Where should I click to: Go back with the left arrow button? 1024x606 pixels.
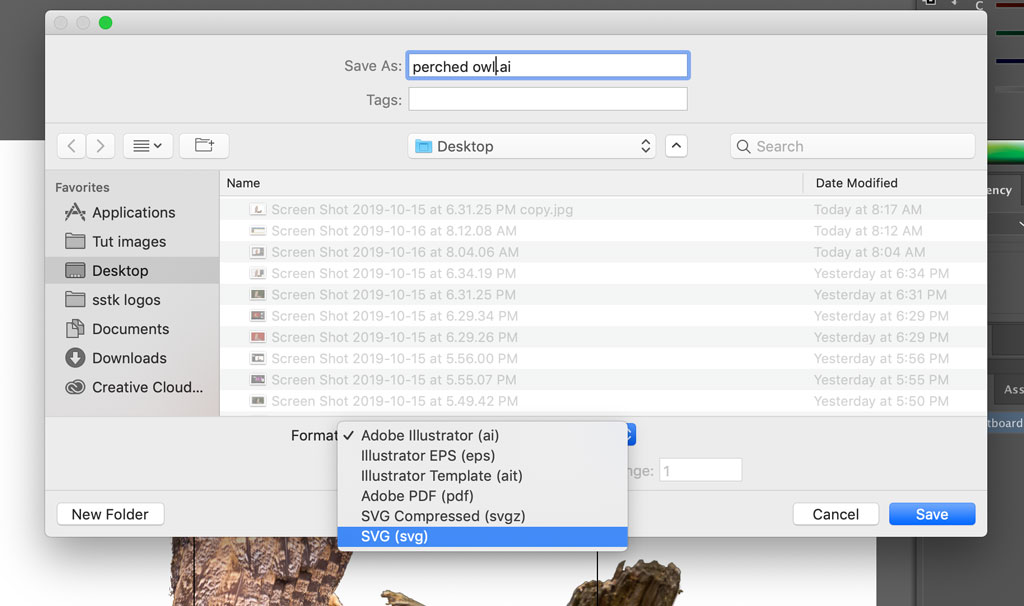point(72,146)
